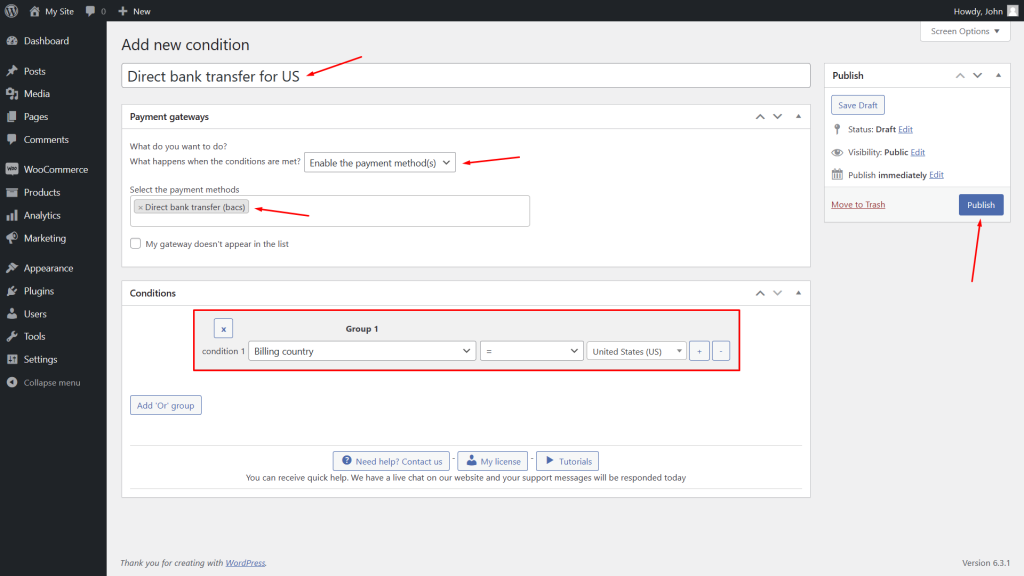Expand the Screen Options tab
Screen dimensions: 1024x576
click(965, 31)
